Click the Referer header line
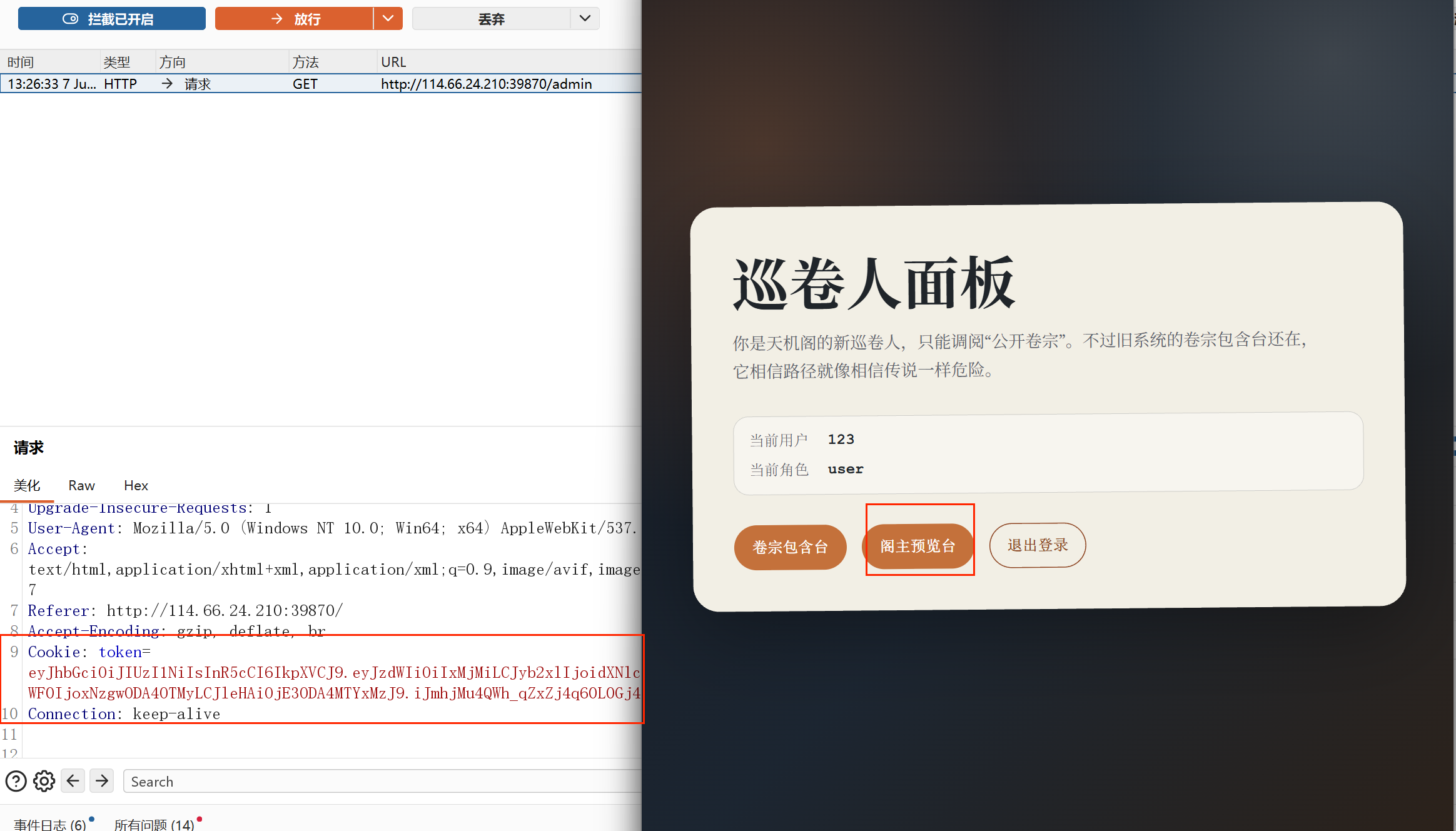 (185, 610)
